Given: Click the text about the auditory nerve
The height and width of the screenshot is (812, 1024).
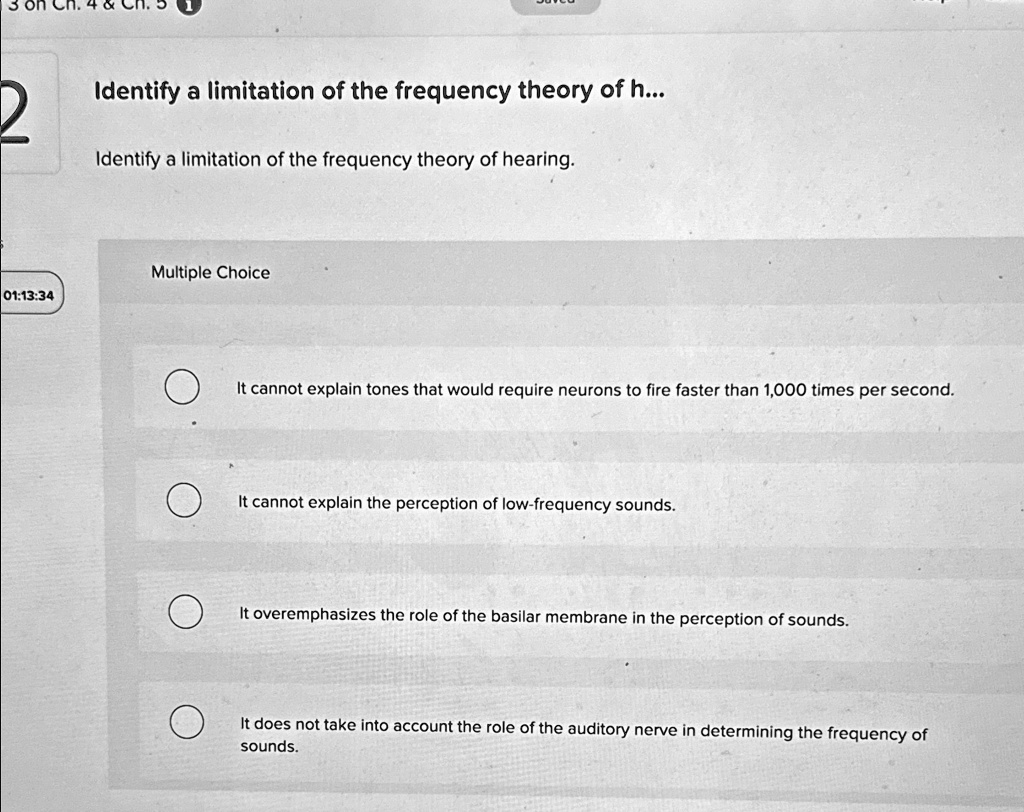Looking at the screenshot, I should 583,736.
